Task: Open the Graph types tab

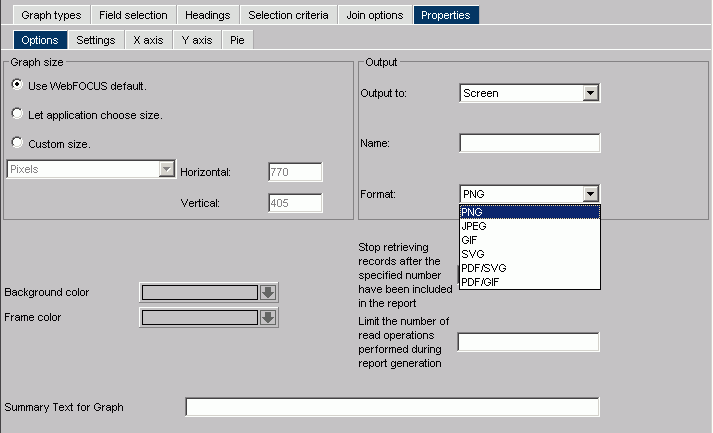Action: 51,15
